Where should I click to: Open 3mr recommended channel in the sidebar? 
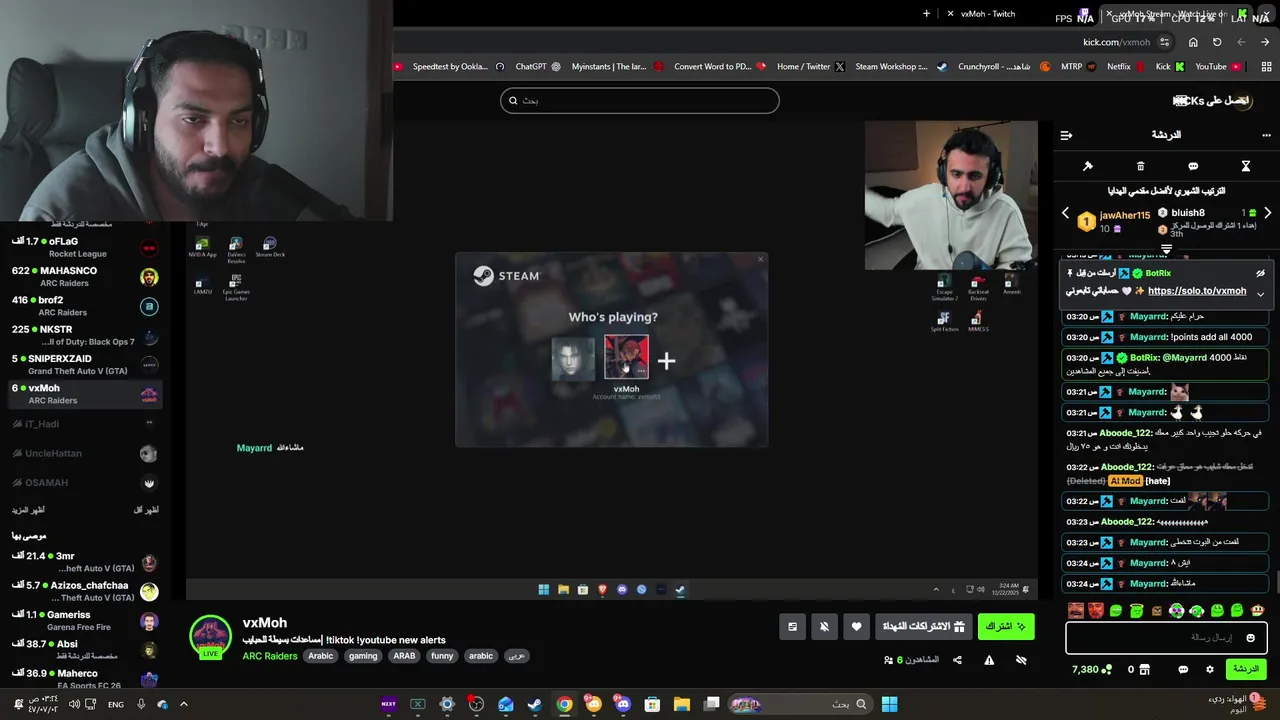point(83,562)
